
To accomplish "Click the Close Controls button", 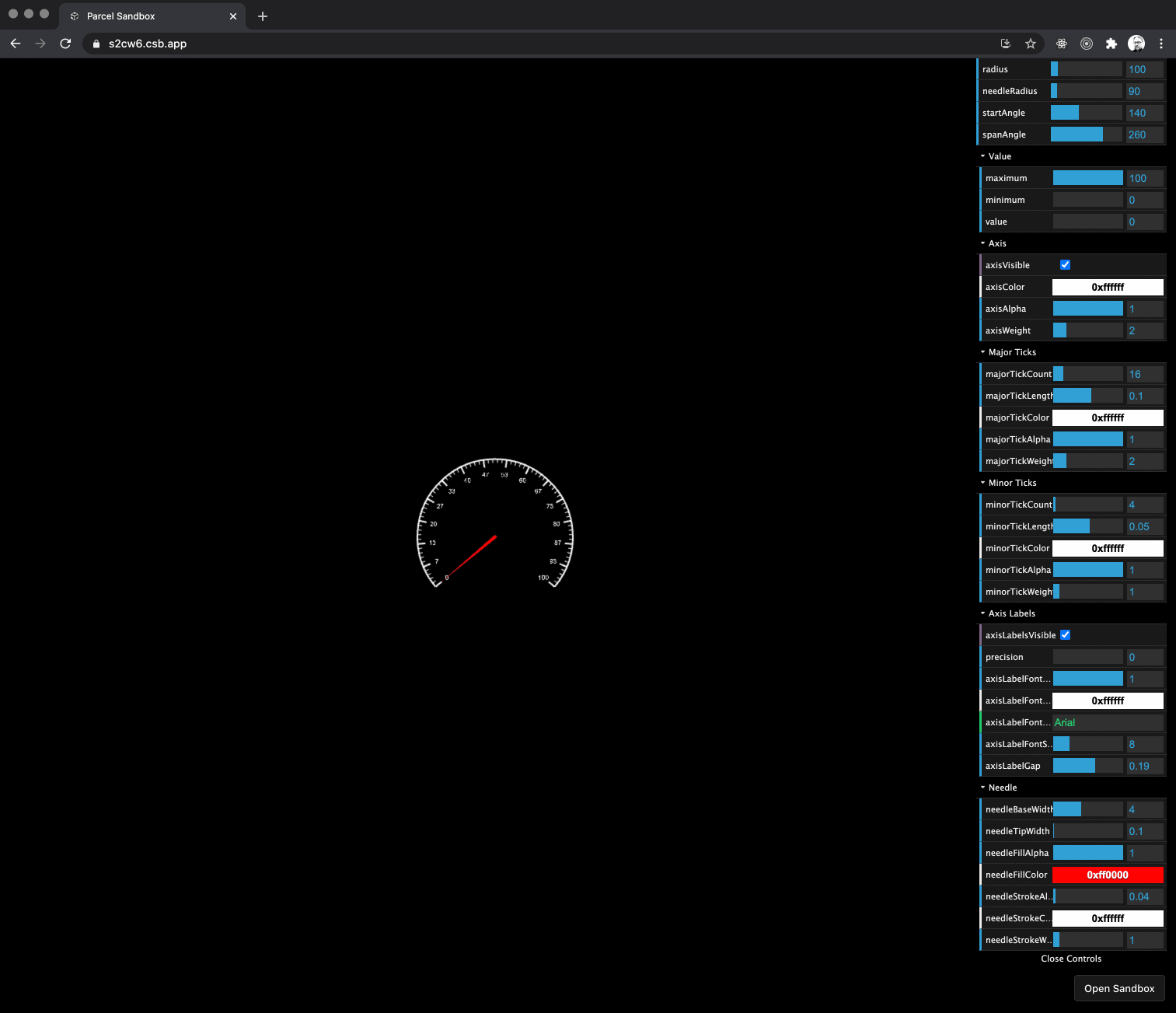I will (x=1071, y=958).
